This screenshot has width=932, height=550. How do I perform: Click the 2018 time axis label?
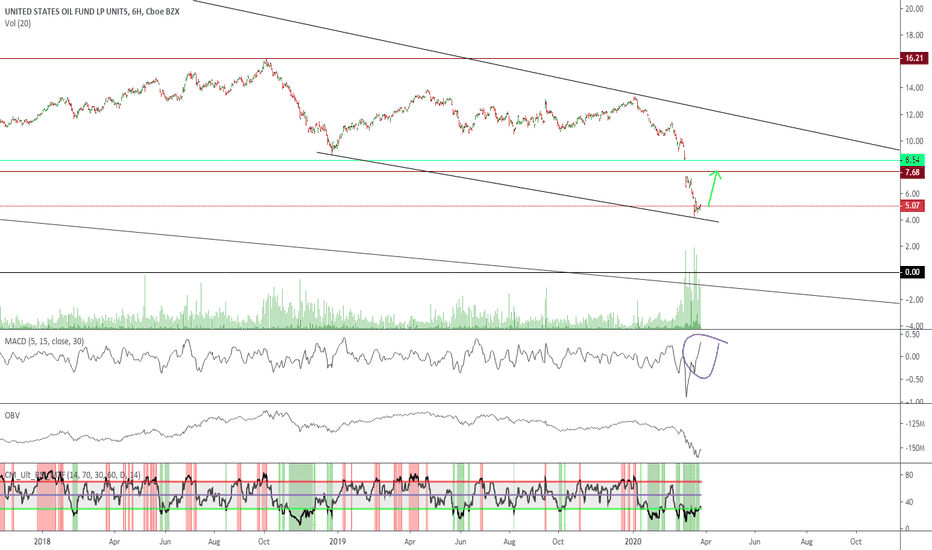42,542
